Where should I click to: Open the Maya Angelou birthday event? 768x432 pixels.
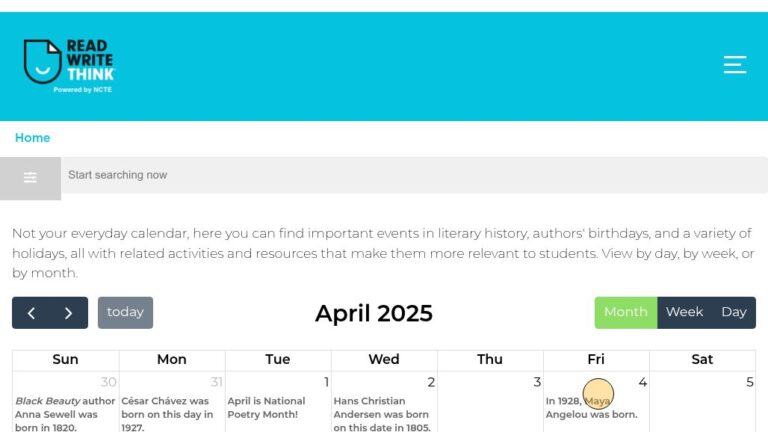[591, 408]
